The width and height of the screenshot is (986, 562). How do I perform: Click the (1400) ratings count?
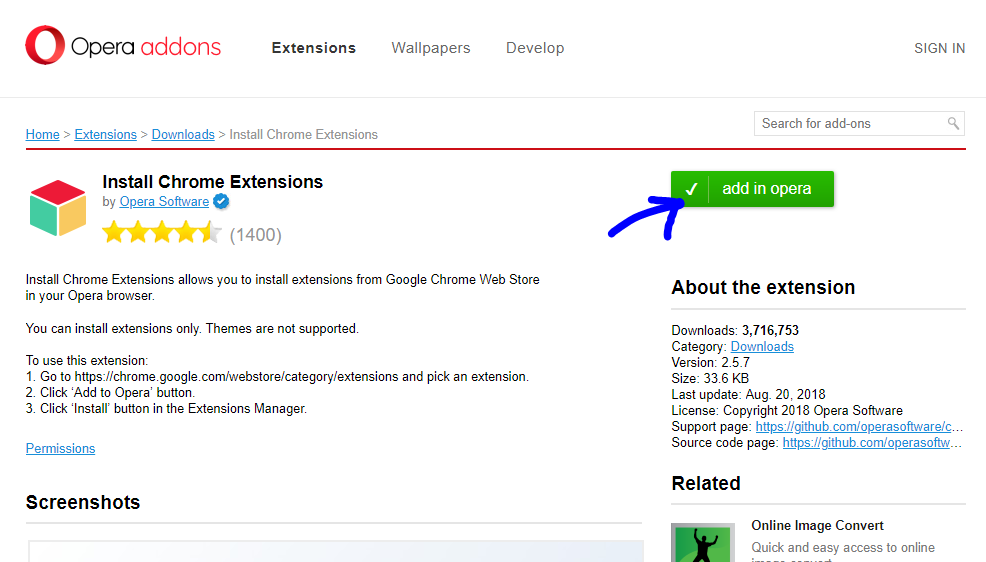[255, 235]
